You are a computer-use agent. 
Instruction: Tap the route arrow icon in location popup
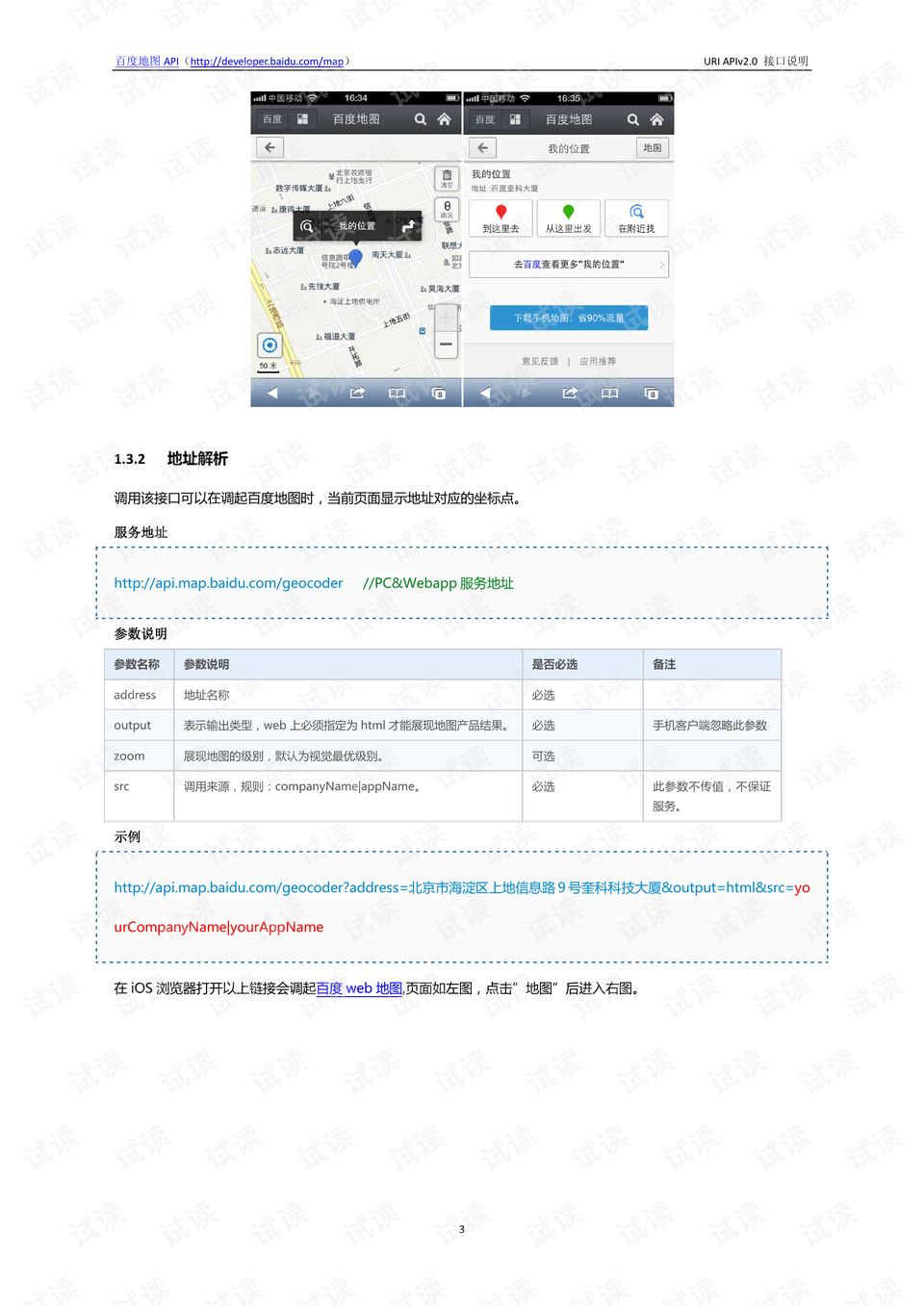408,225
